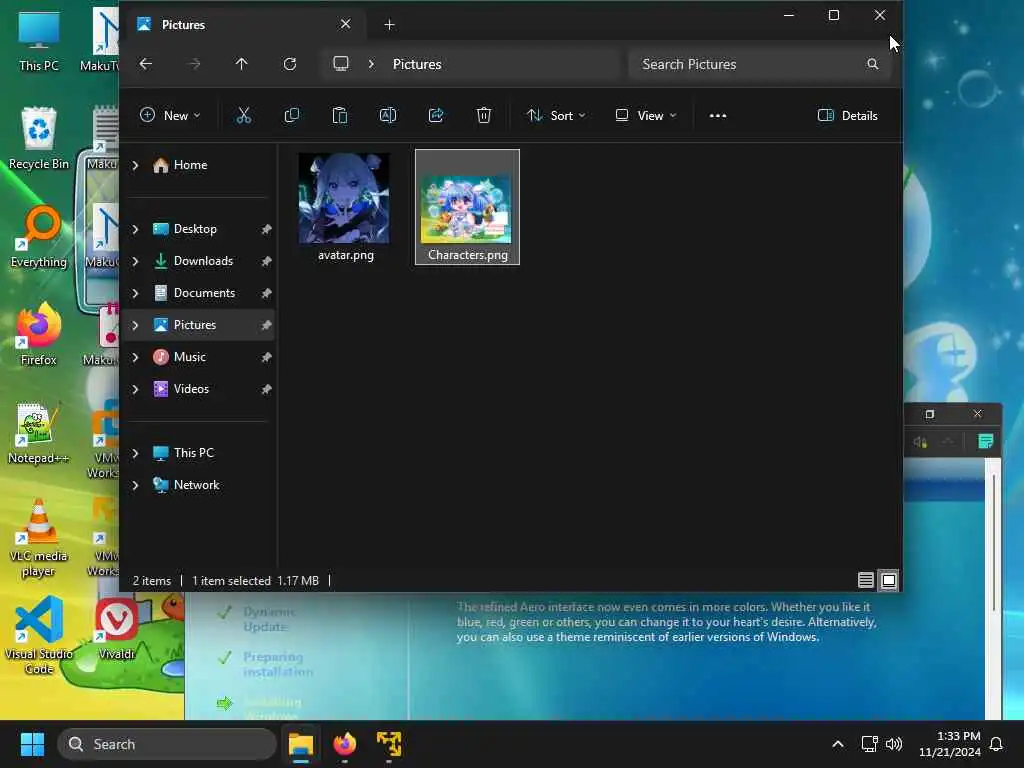Click File Explorer in the taskbar
The width and height of the screenshot is (1024, 768).
pos(301,744)
